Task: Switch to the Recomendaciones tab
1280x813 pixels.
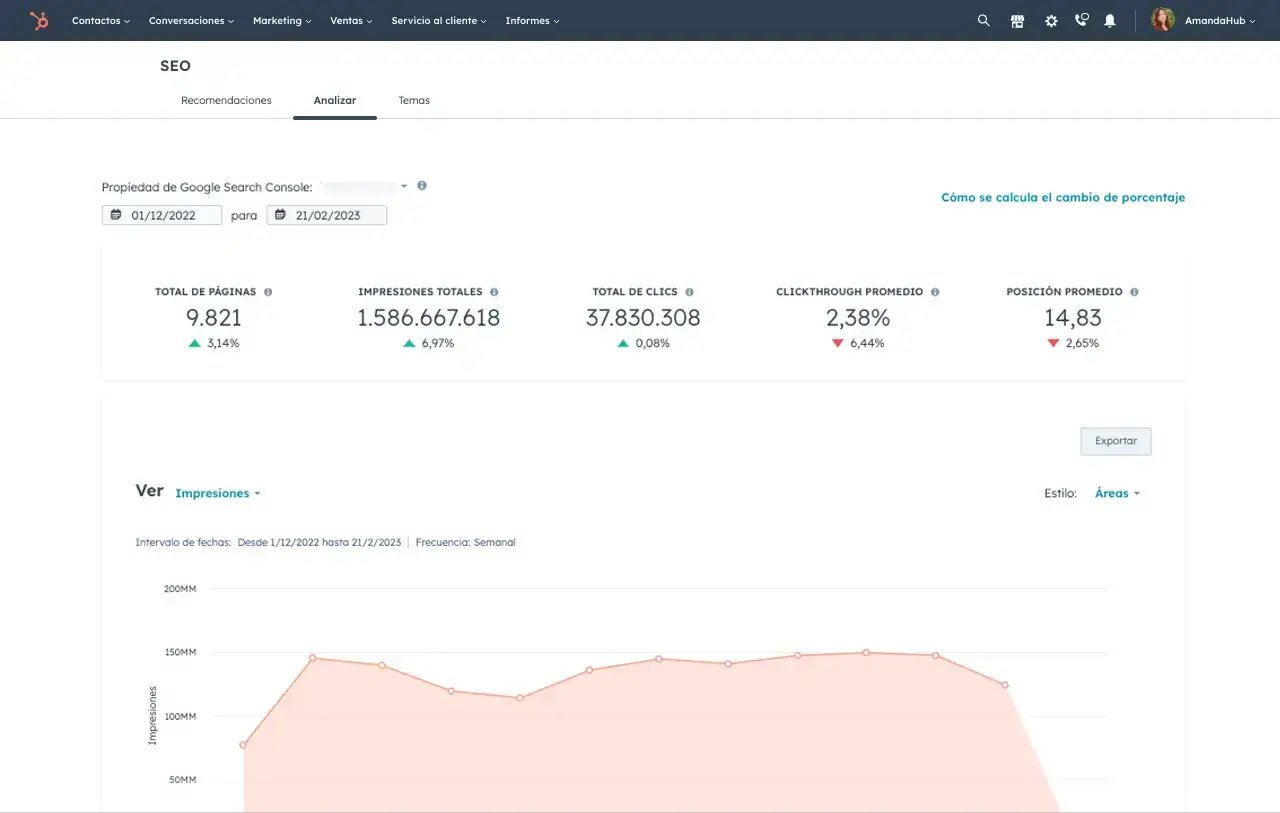Action: (x=226, y=100)
